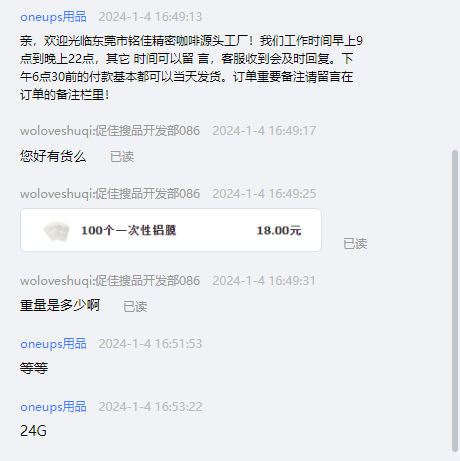Click the 24G reply message
Image resolution: width=460 pixels, height=461 pixels.
pyautogui.click(x=33, y=431)
